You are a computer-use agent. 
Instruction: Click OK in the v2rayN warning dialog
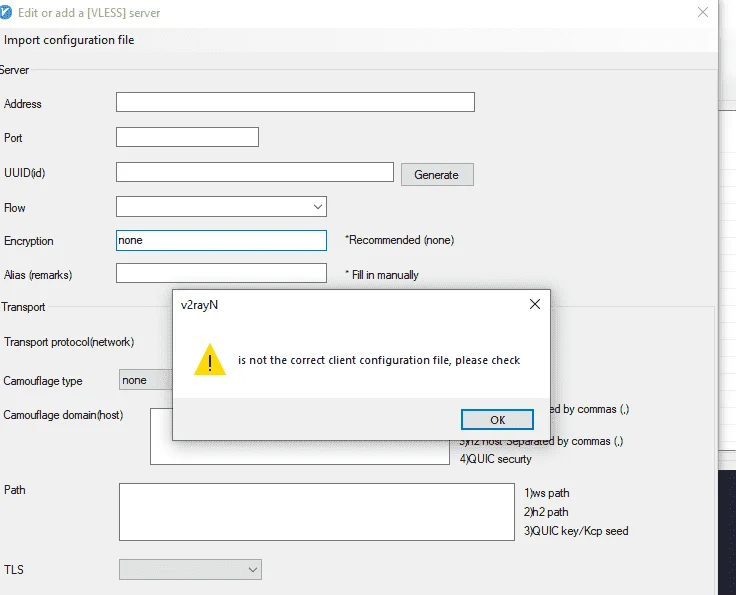497,420
